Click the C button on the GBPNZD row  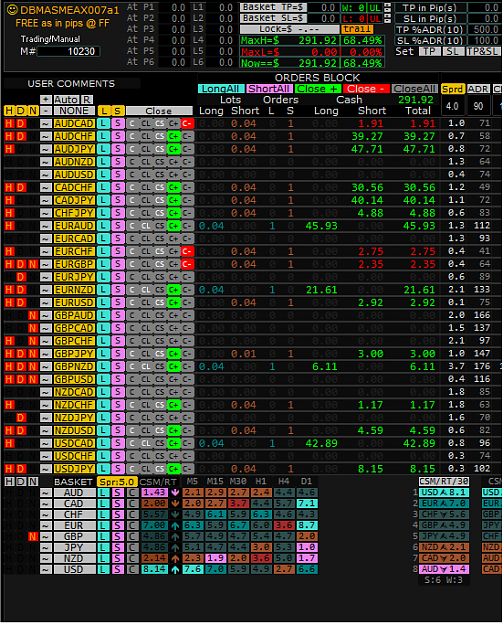coord(132,366)
